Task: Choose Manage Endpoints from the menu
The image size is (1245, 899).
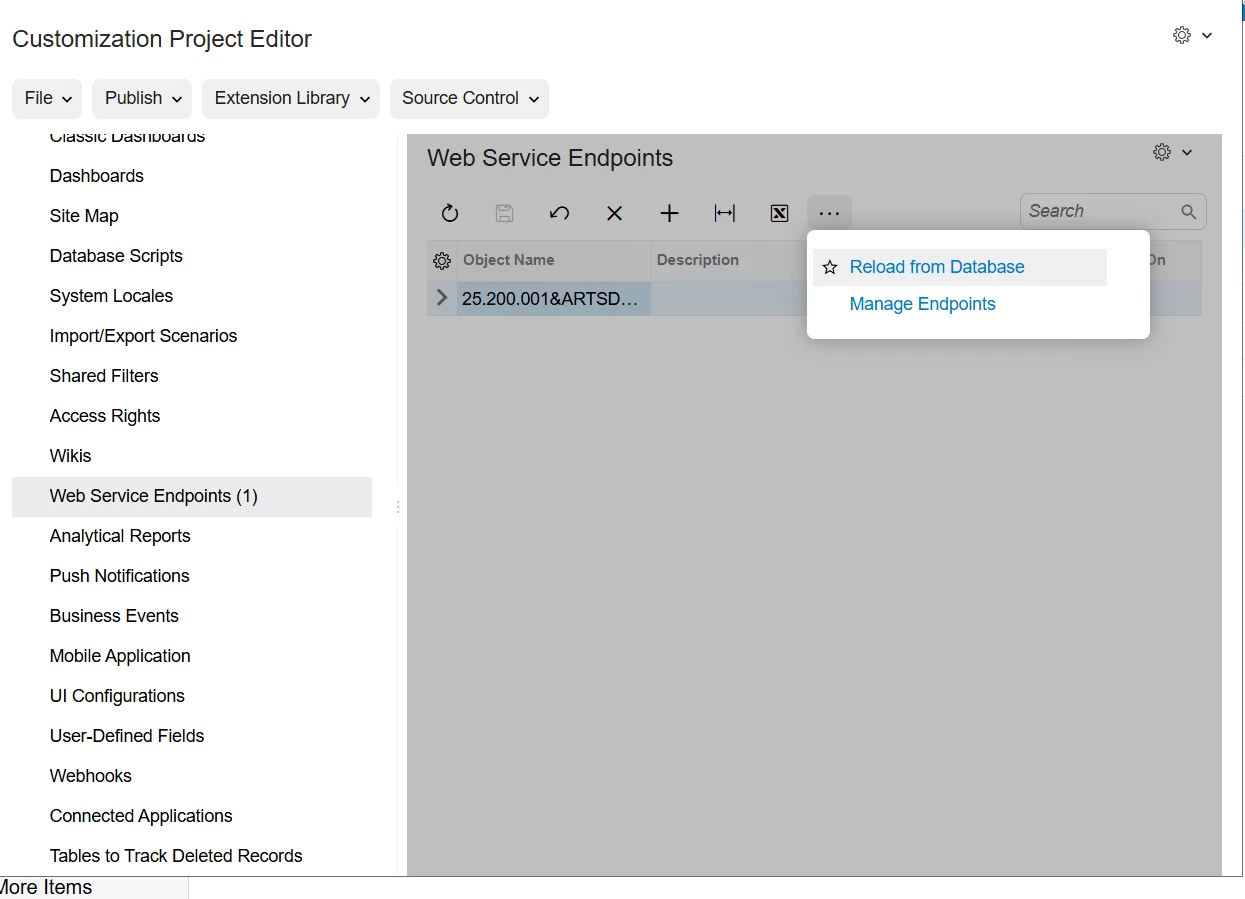Action: click(922, 304)
